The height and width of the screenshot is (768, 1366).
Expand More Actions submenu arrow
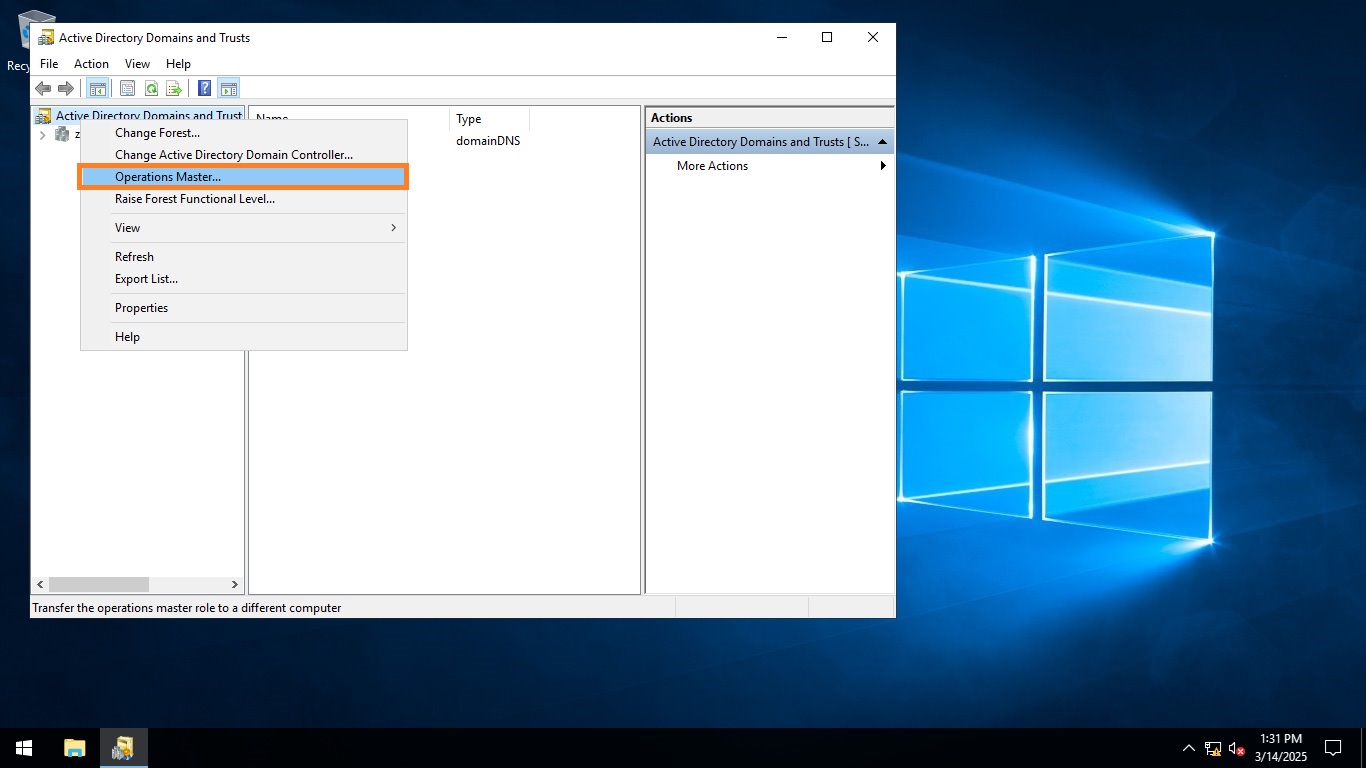(x=883, y=166)
